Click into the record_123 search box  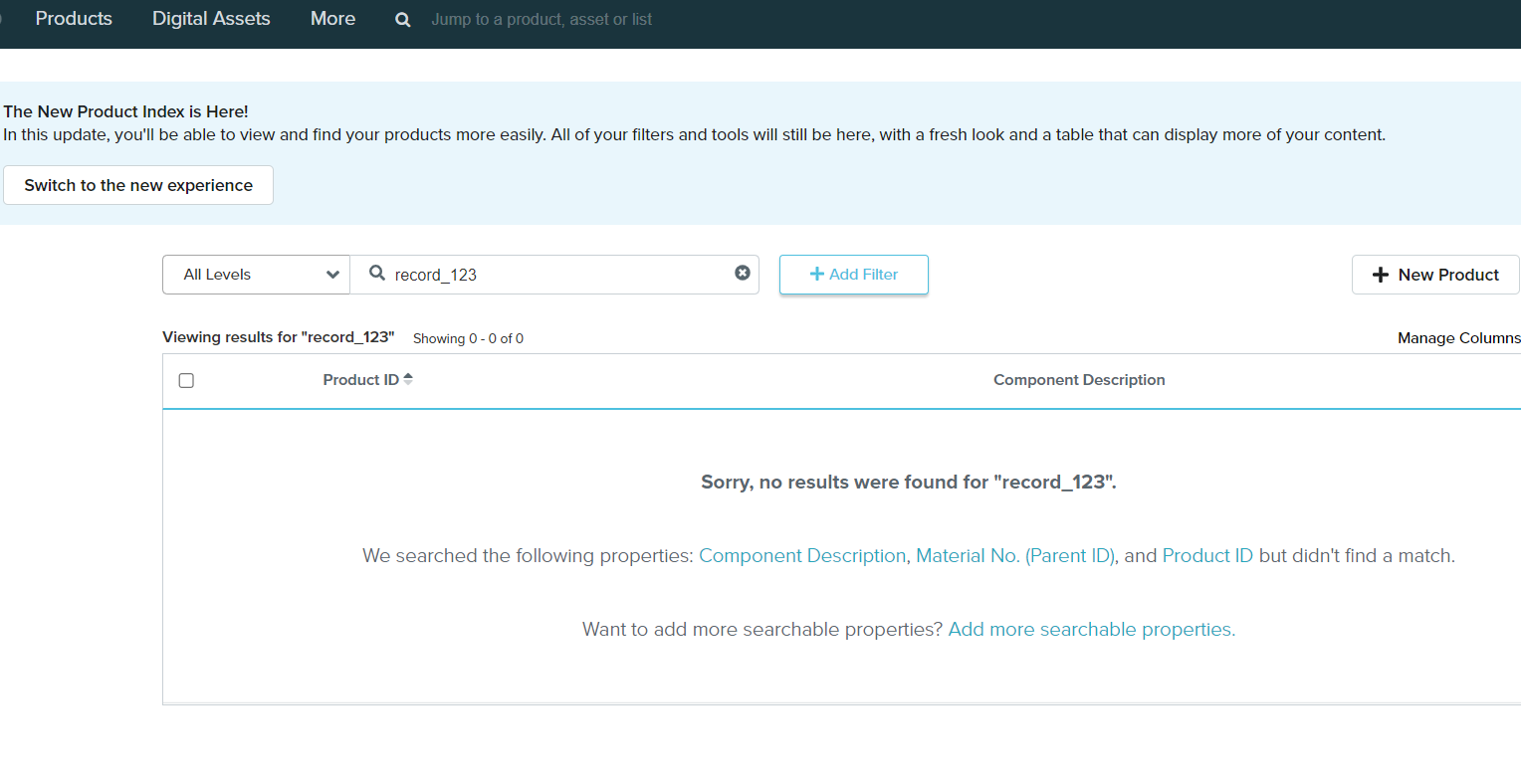point(557,275)
